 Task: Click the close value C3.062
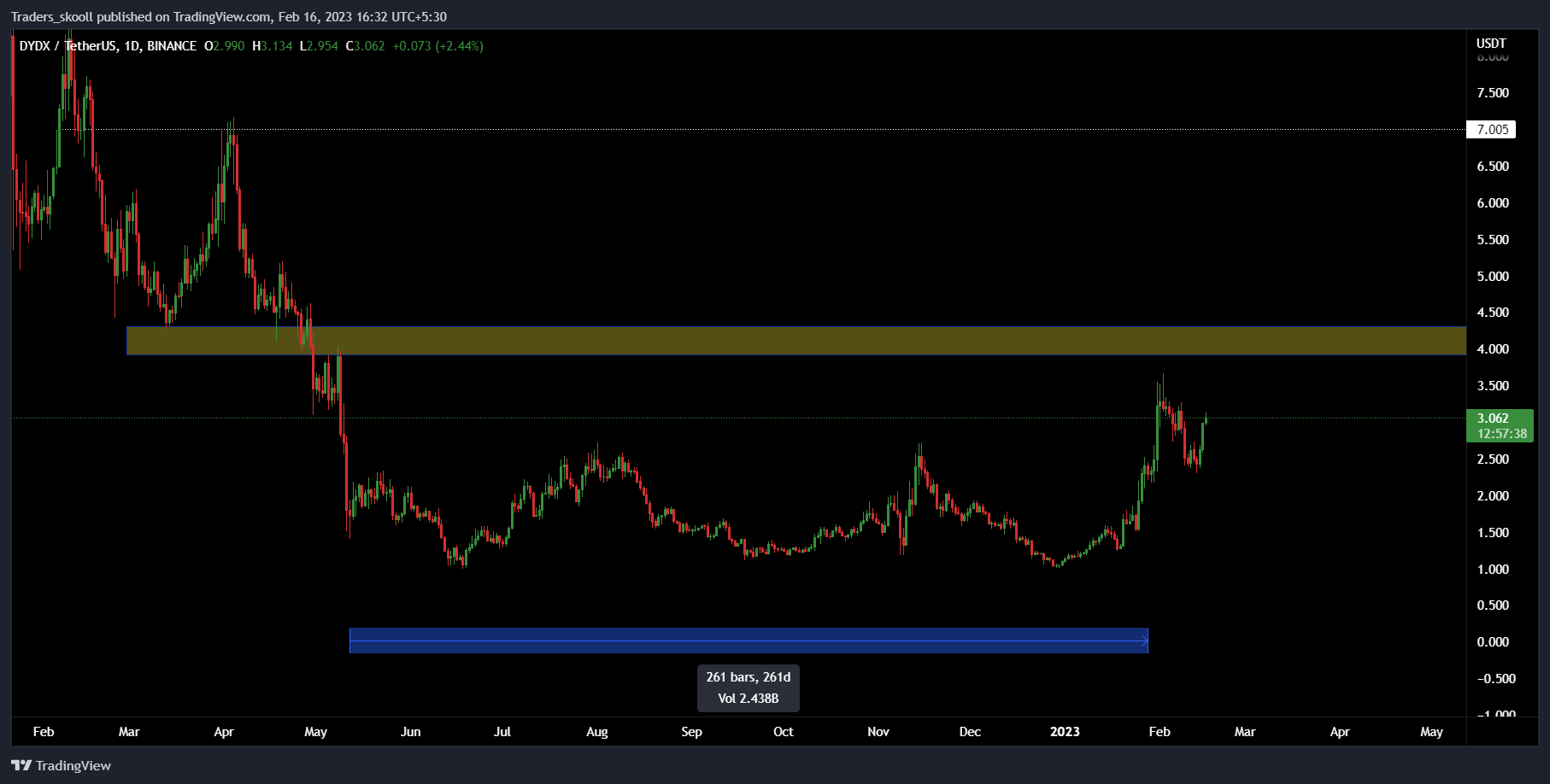(x=365, y=46)
